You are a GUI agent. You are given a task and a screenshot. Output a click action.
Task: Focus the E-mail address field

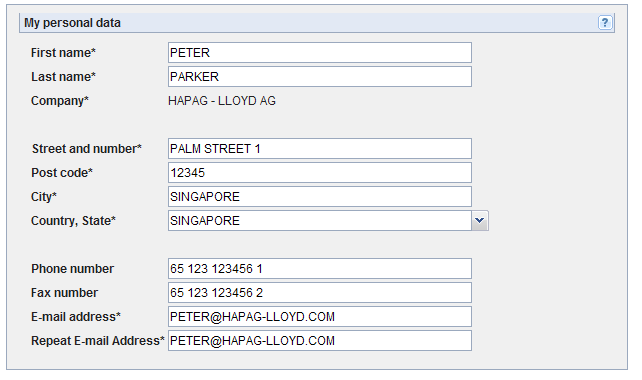coord(320,317)
